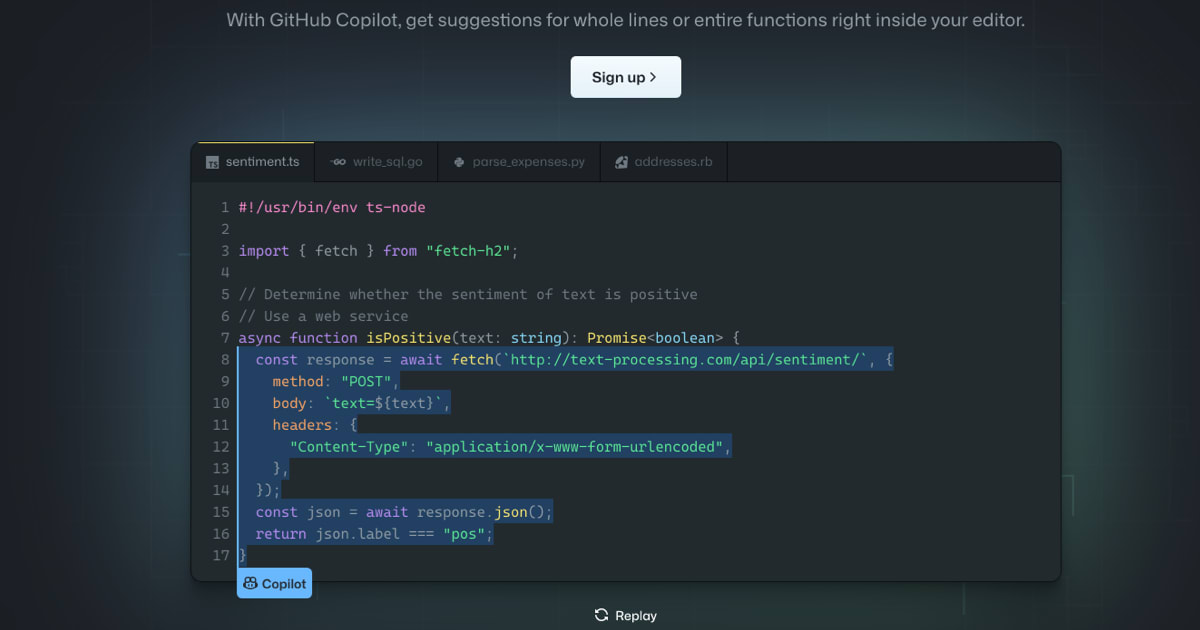1200x630 pixels.
Task: Click the return json.label === "pos" line
Action: point(374,534)
